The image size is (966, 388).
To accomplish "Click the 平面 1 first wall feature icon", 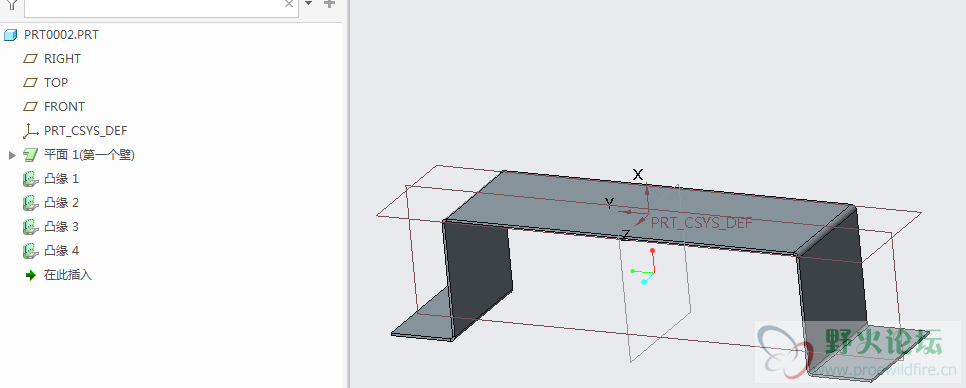I will pyautogui.click(x=30, y=155).
